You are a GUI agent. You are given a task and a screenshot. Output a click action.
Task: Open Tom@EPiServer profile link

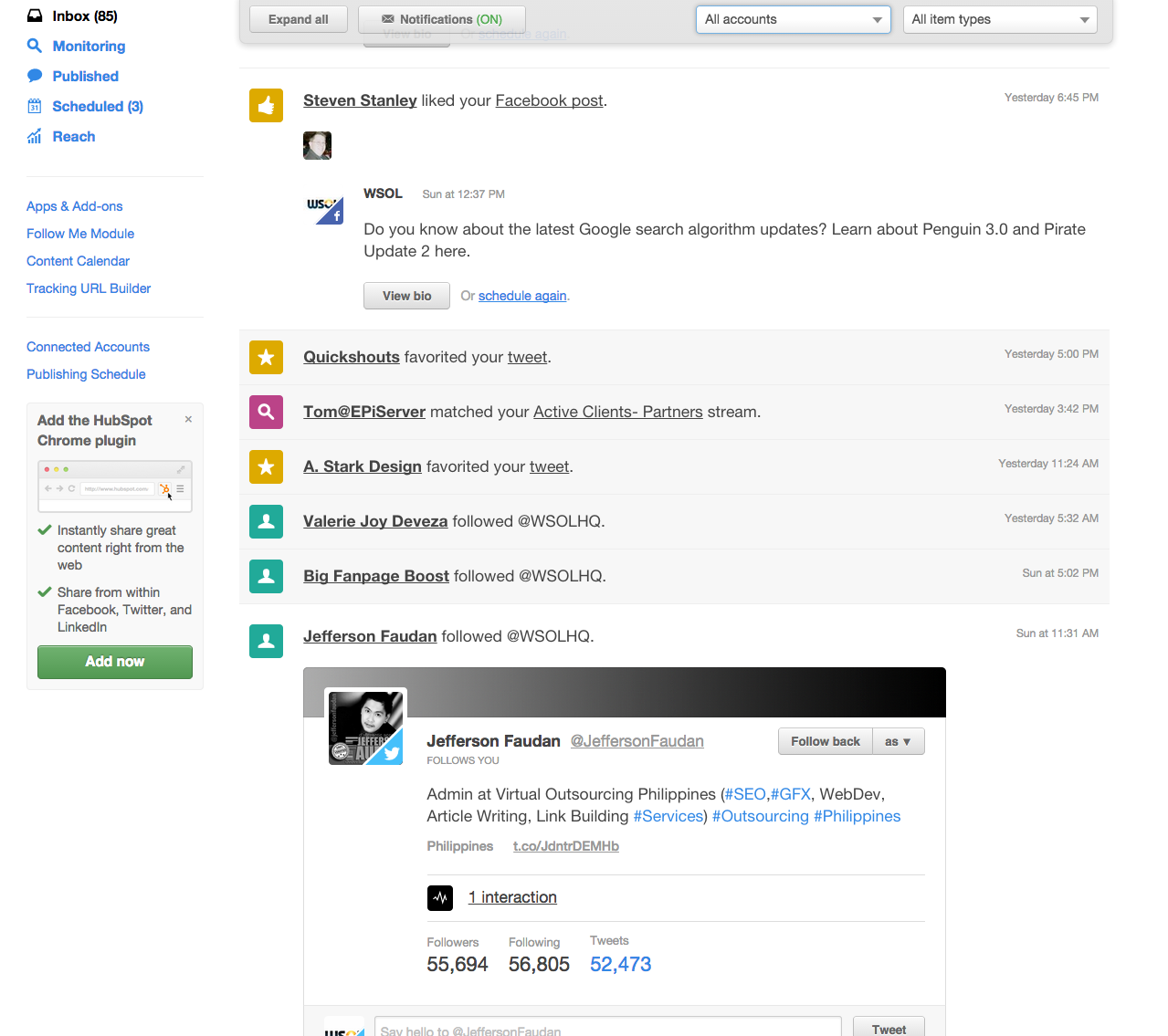pos(364,412)
